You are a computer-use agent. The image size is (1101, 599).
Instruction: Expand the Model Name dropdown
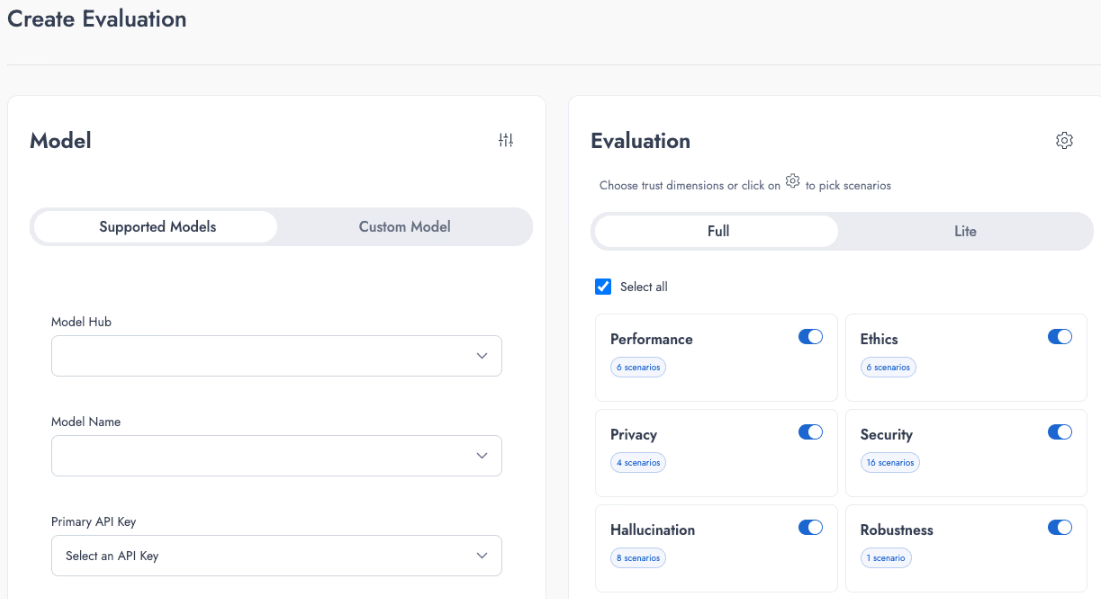pyautogui.click(x=276, y=456)
